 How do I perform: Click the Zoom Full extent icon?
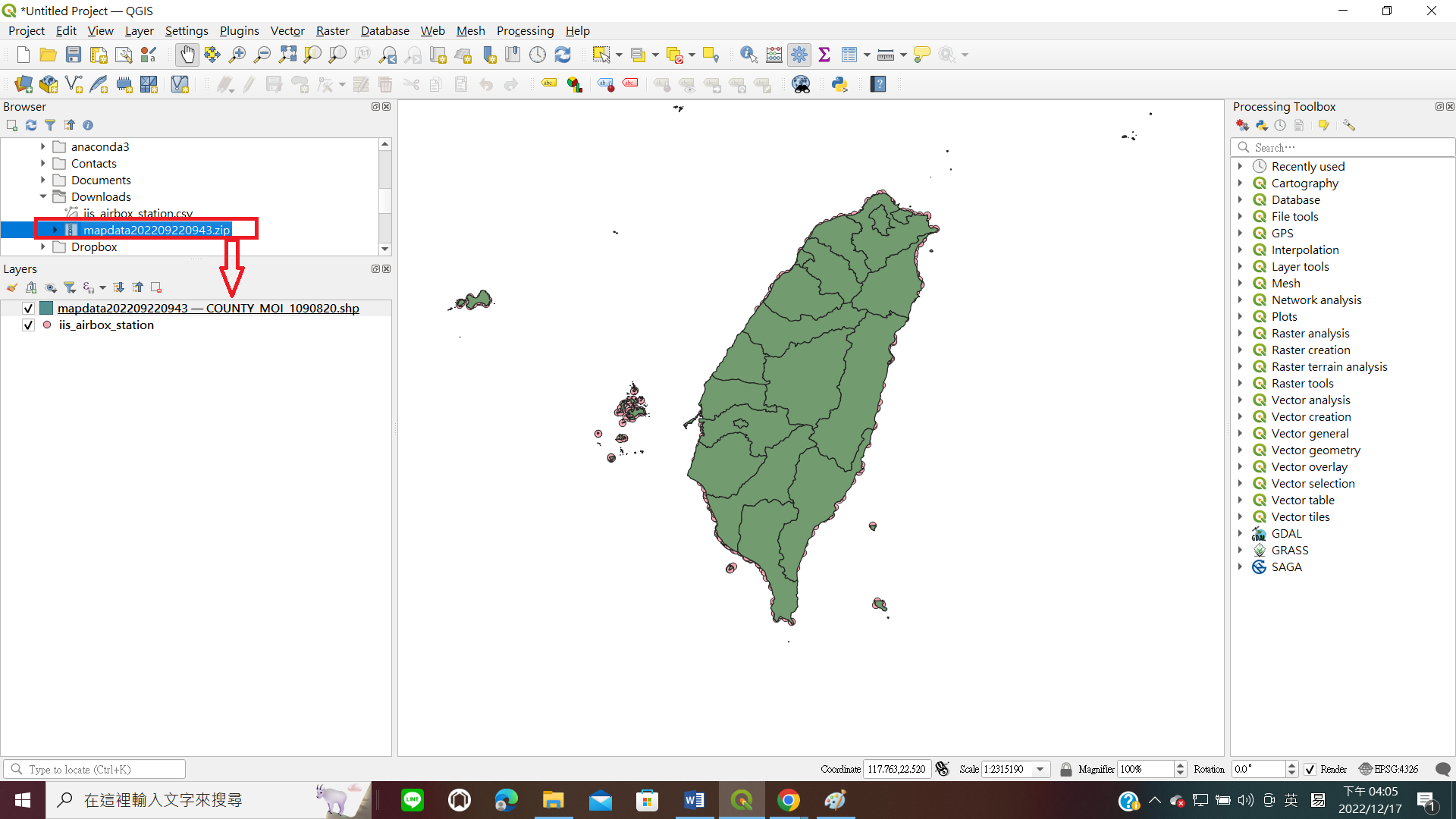287,55
